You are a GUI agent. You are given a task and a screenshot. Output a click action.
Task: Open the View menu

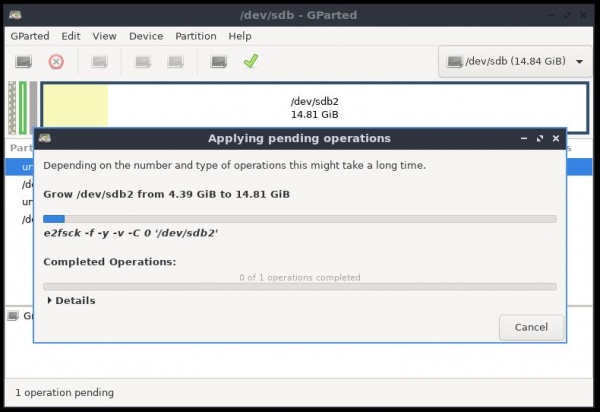tap(104, 36)
